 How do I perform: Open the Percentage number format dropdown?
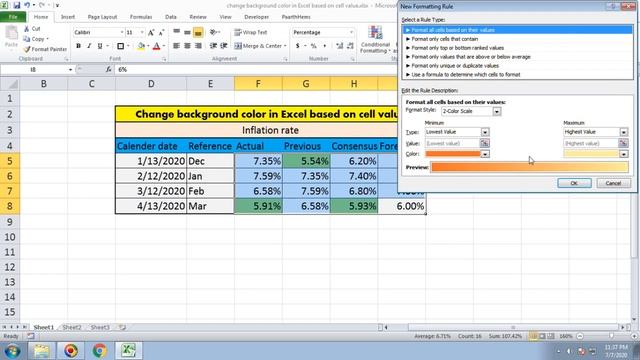tap(351, 32)
